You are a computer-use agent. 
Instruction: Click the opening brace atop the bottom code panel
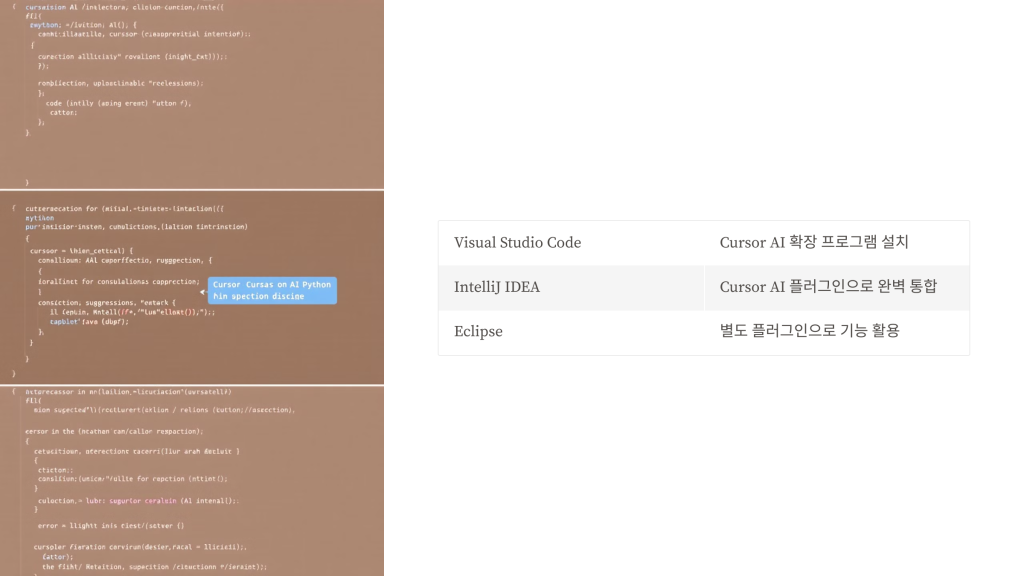[14, 392]
